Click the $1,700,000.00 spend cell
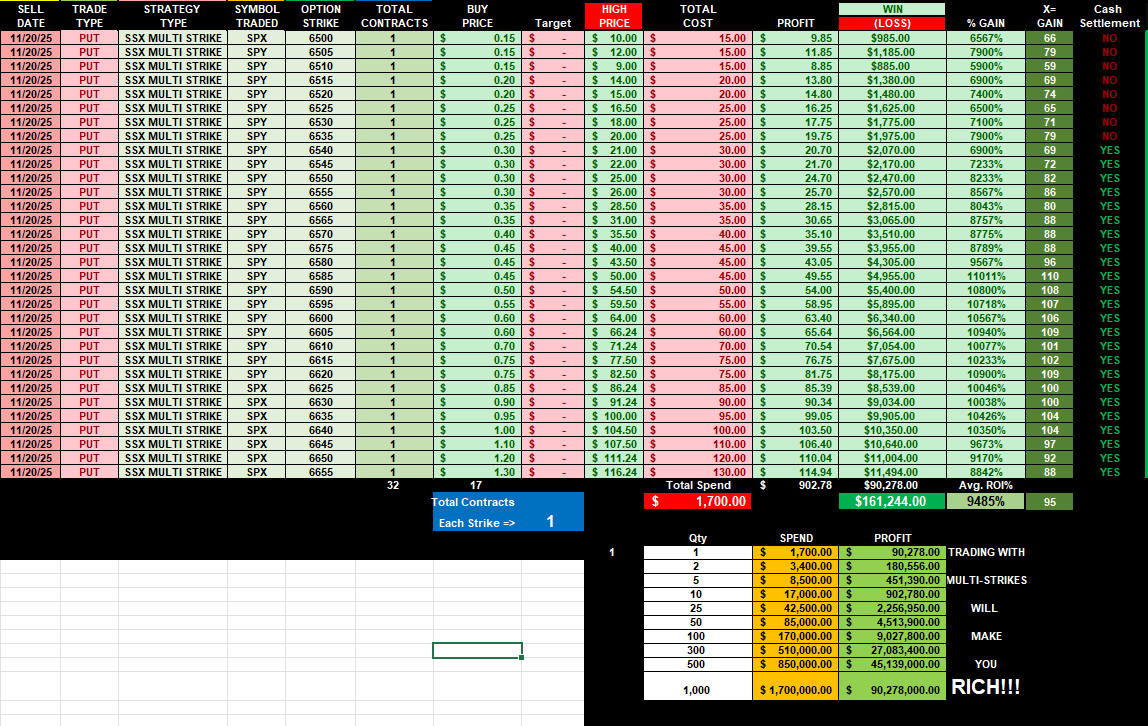This screenshot has width=1148, height=726. (796, 689)
